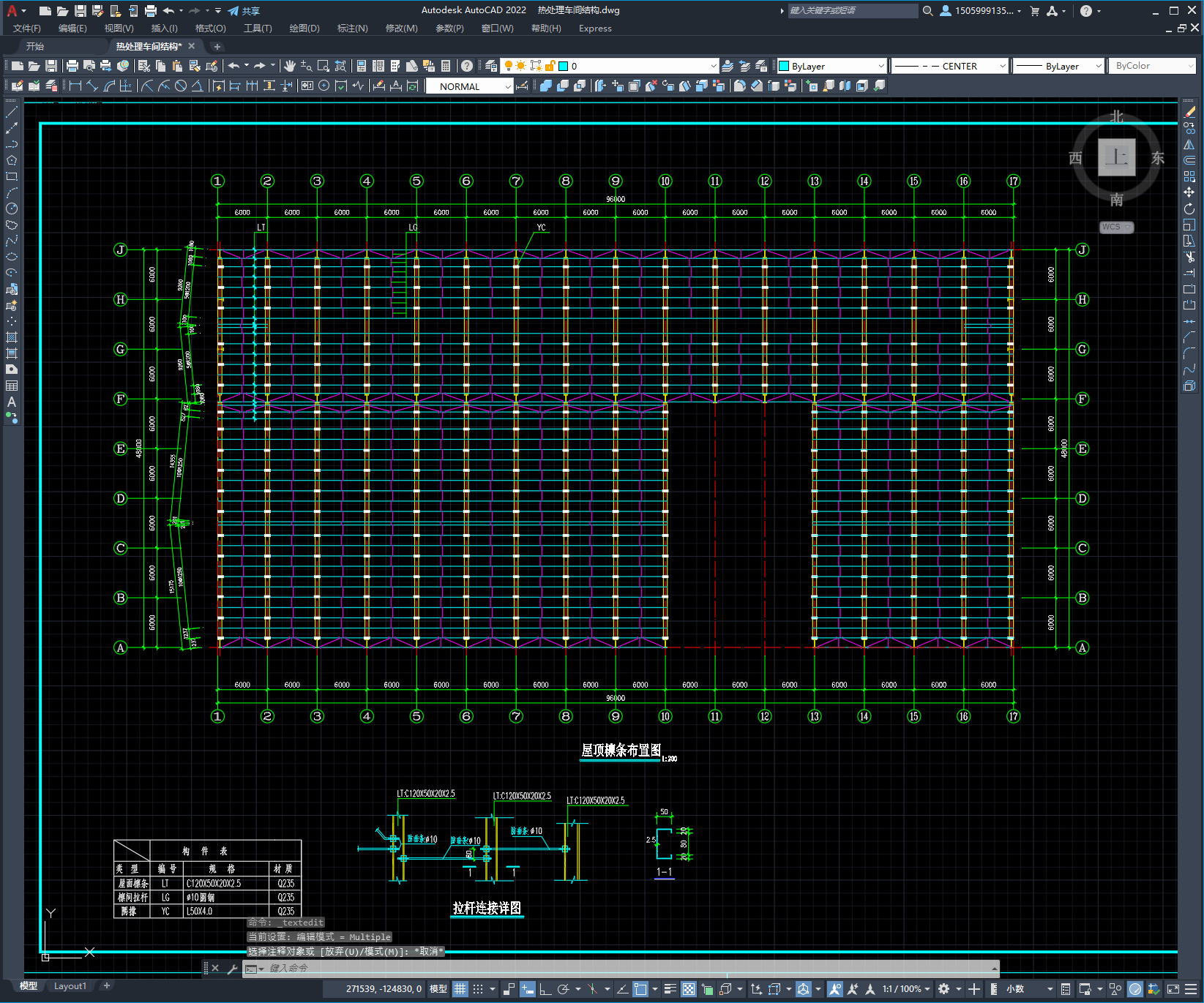Image resolution: width=1204 pixels, height=1003 pixels.
Task: Close the 热处理车间结构 drawing tab
Action: [192, 46]
